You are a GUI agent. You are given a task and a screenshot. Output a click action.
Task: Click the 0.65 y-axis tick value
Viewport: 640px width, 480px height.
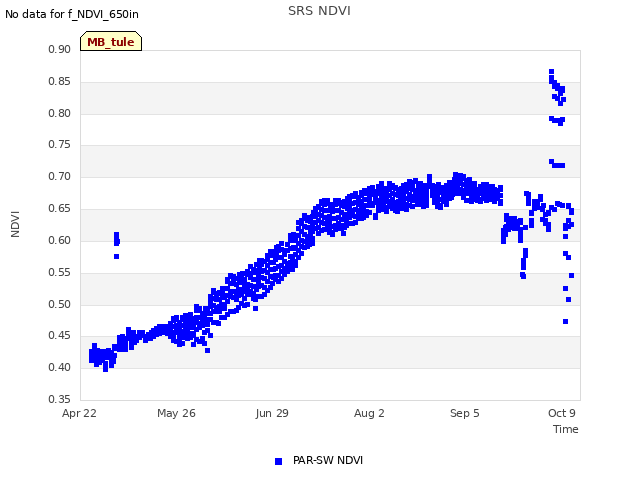[60, 208]
